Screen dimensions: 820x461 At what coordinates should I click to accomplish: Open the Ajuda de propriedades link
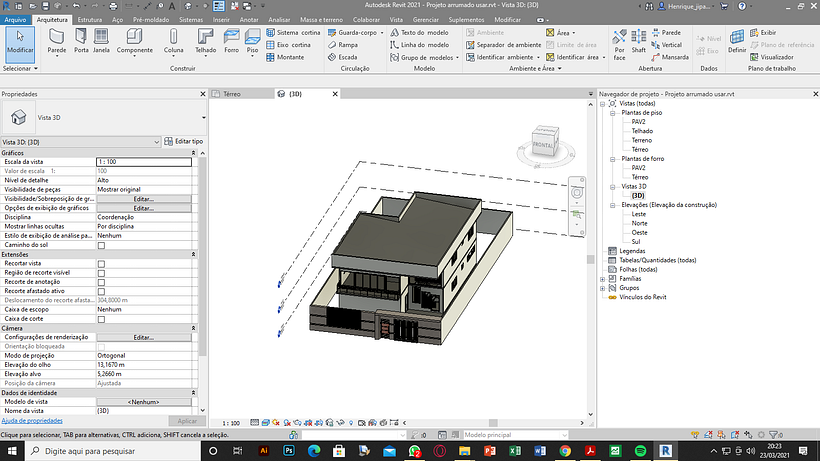point(32,421)
